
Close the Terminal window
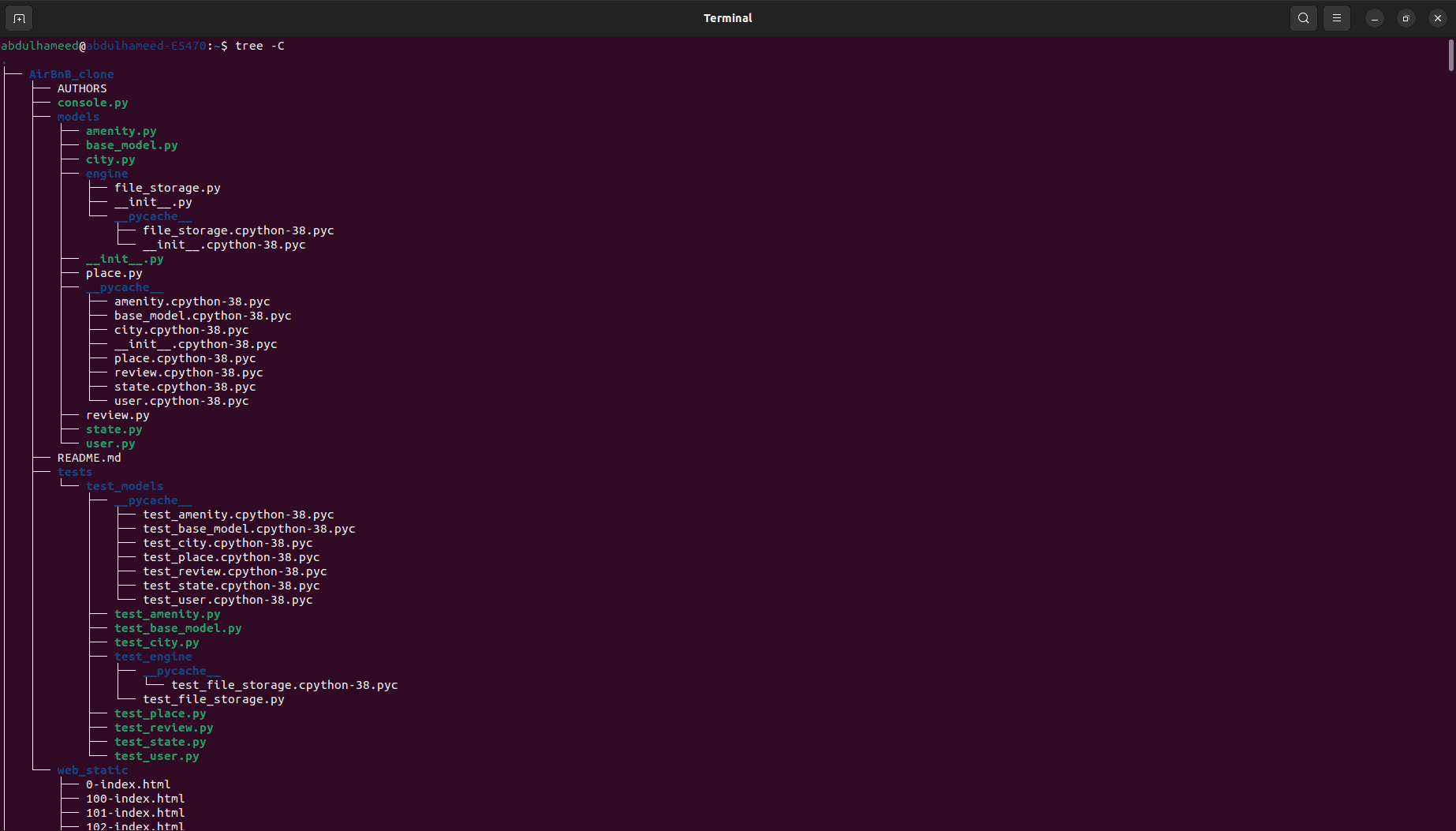[1437, 18]
